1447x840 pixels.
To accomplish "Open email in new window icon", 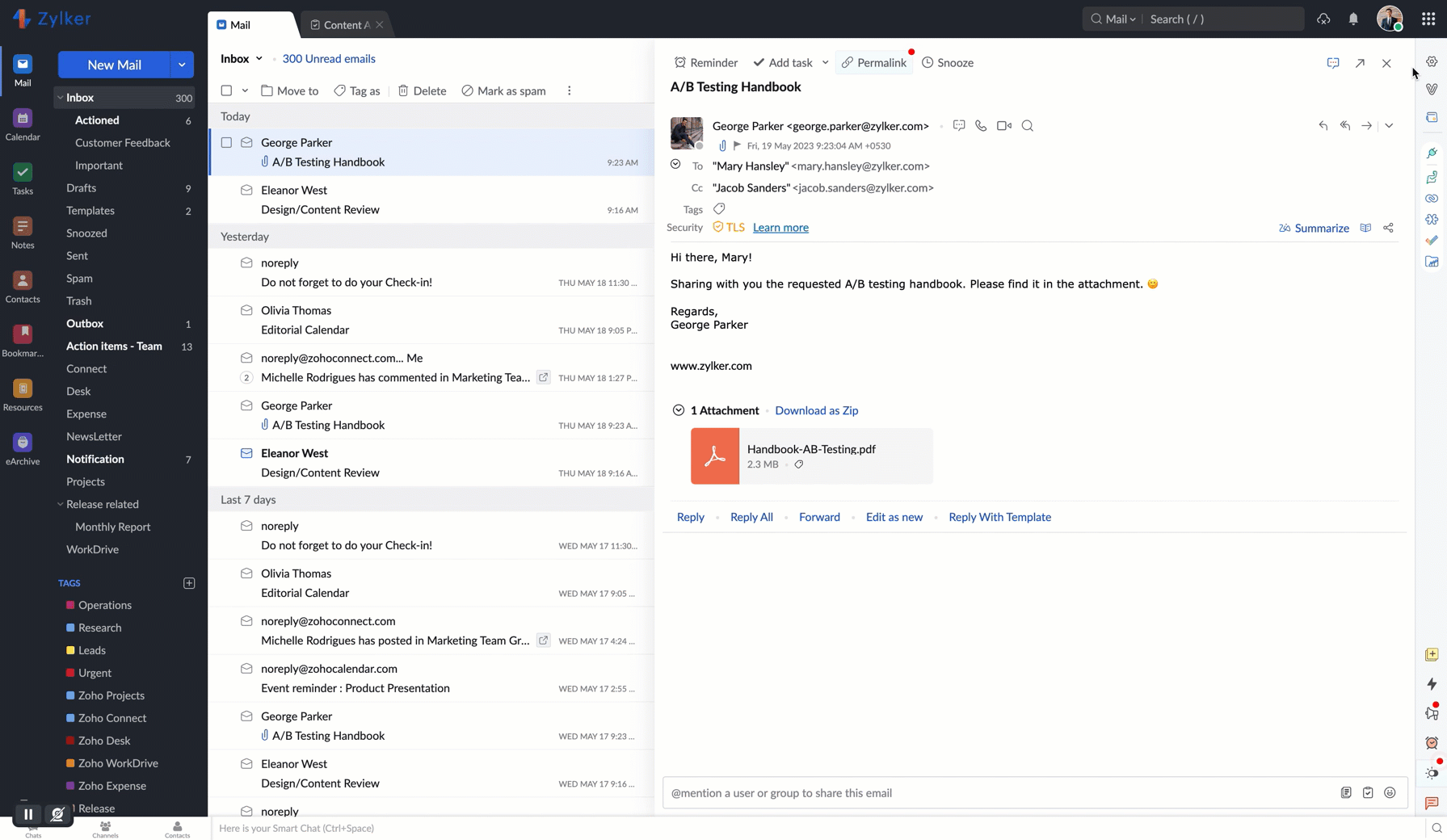I will click(x=1360, y=63).
